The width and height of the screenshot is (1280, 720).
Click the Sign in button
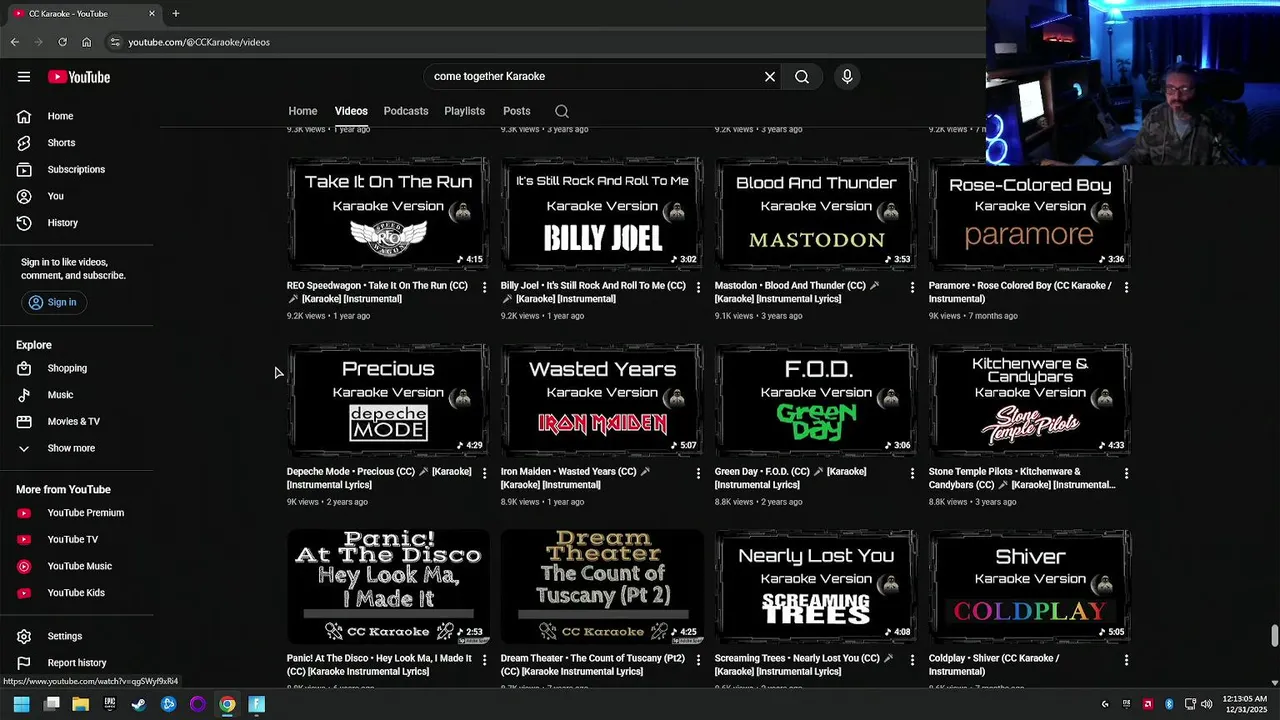(53, 302)
